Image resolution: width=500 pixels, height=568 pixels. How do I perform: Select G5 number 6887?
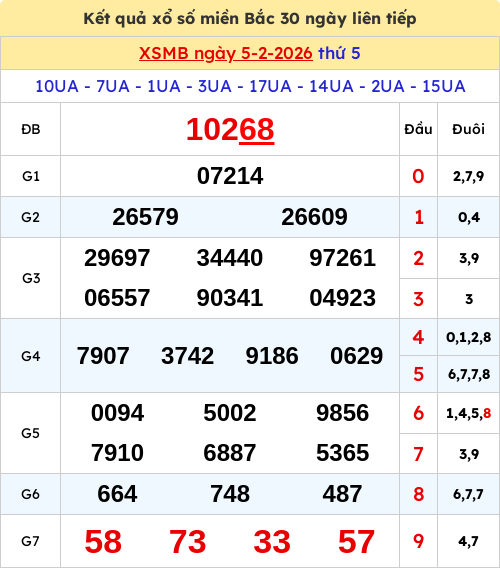tap(230, 453)
